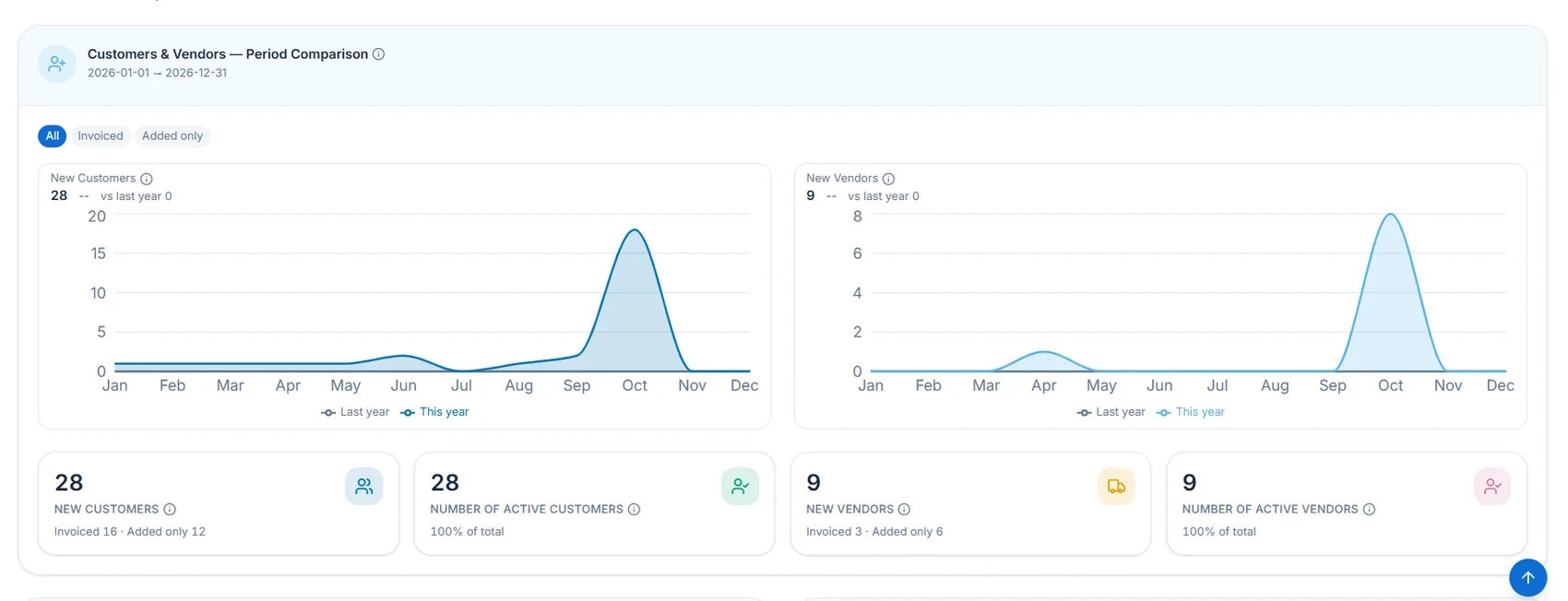Click the user-check icon on Active Vendors card
The height and width of the screenshot is (601, 1568).
tap(1492, 487)
